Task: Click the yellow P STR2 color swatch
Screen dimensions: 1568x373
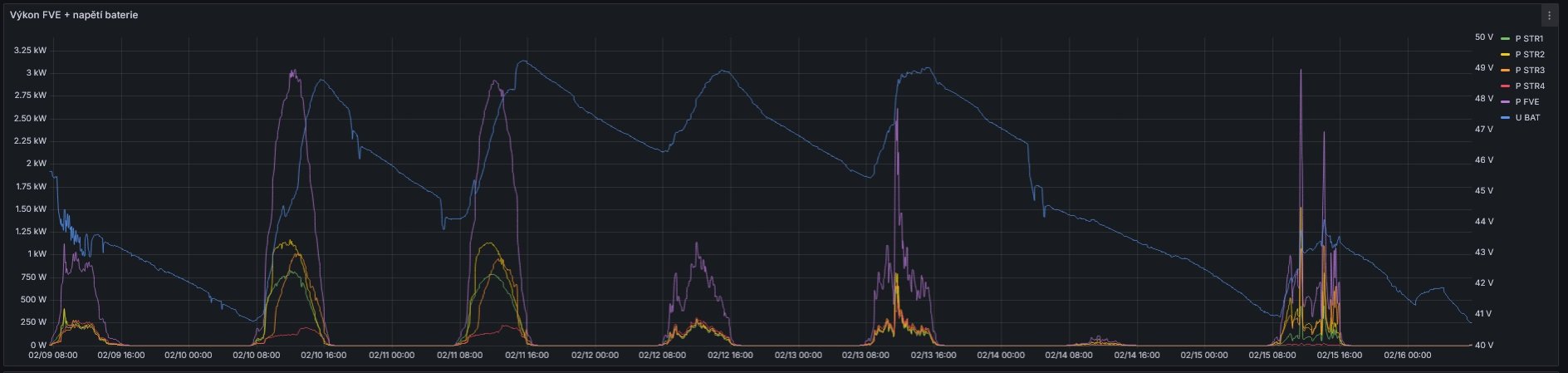Action: point(1505,54)
